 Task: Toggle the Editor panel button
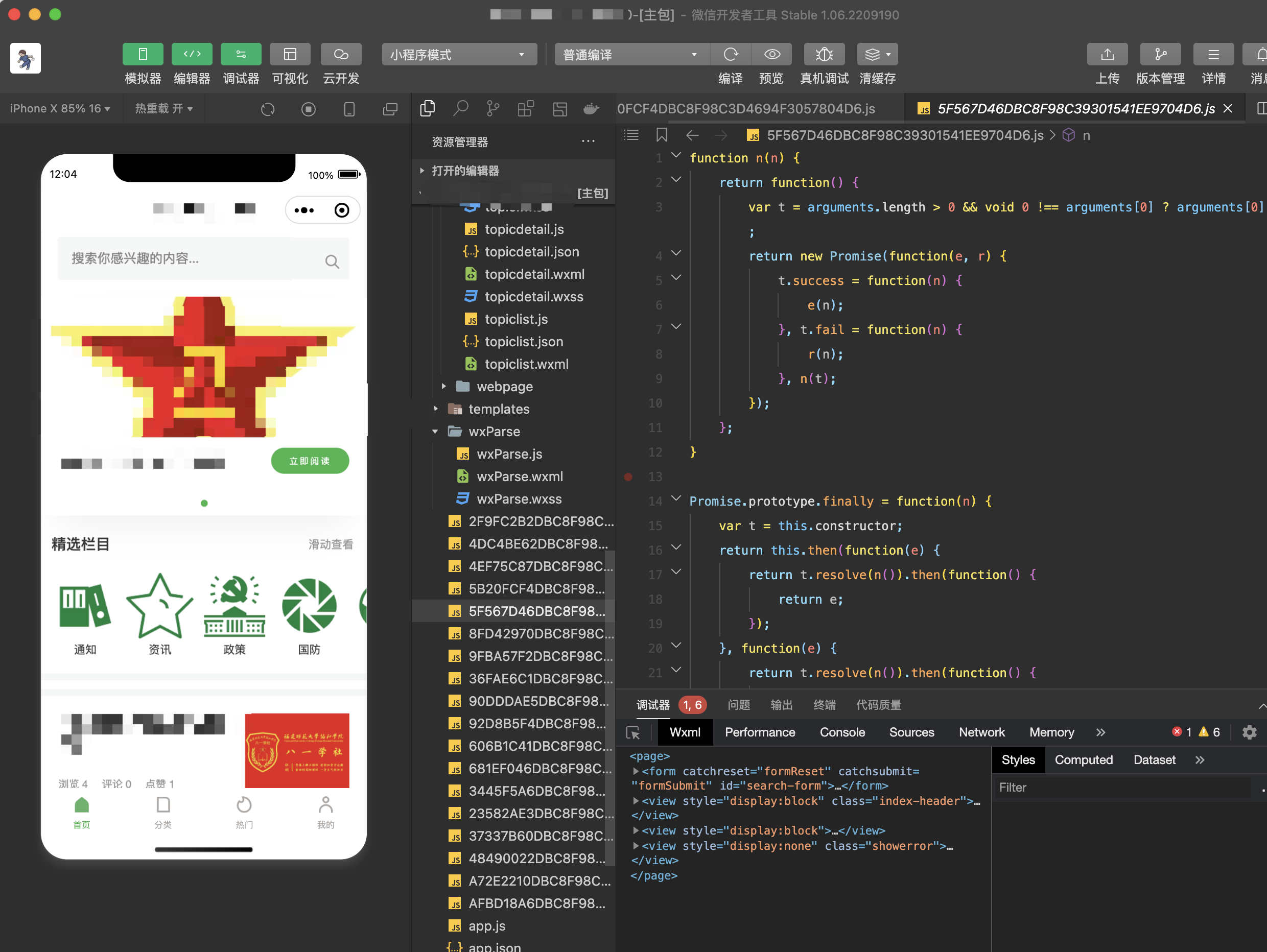192,54
